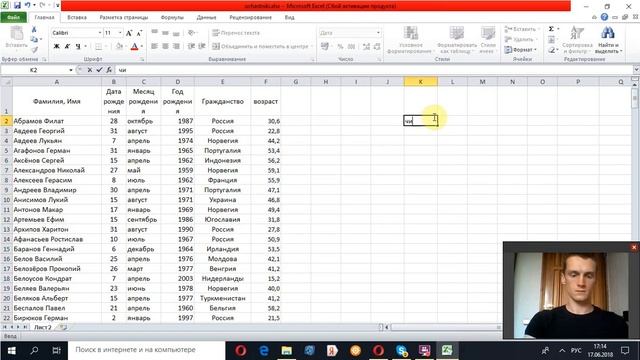Copy the selection using the copy icon

(x=34, y=39)
